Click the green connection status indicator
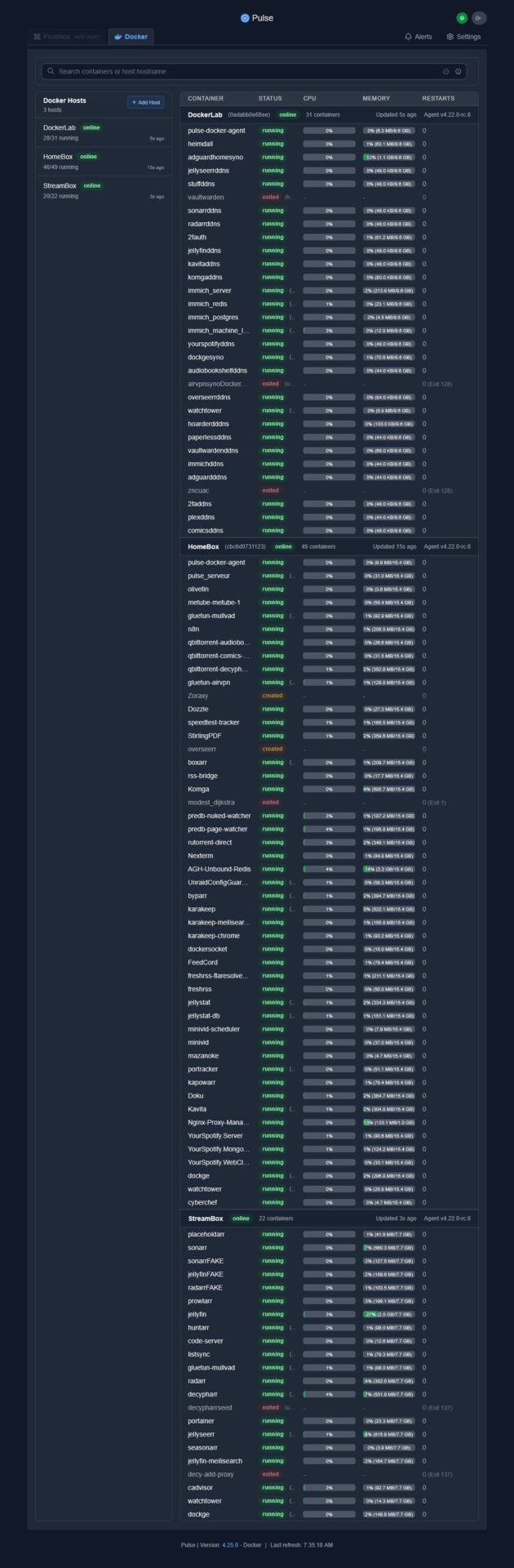The width and height of the screenshot is (514, 1568). (462, 18)
